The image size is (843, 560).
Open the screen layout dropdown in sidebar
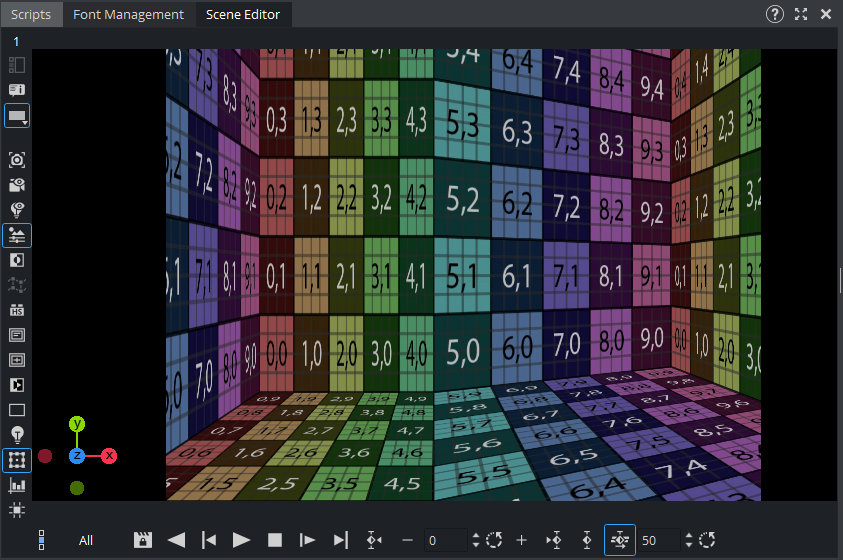click(x=17, y=116)
